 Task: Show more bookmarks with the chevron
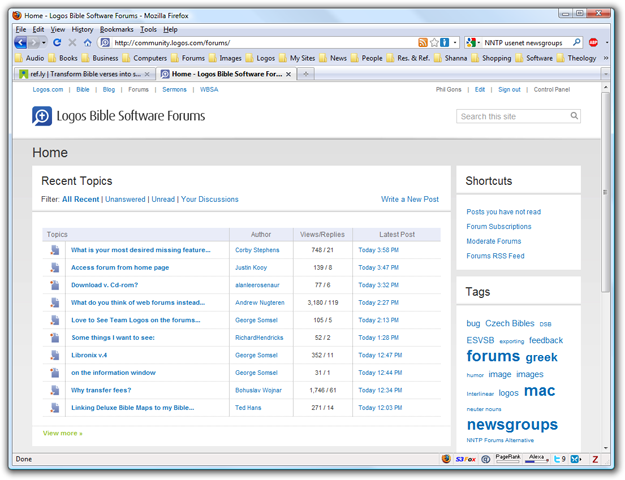click(x=606, y=58)
